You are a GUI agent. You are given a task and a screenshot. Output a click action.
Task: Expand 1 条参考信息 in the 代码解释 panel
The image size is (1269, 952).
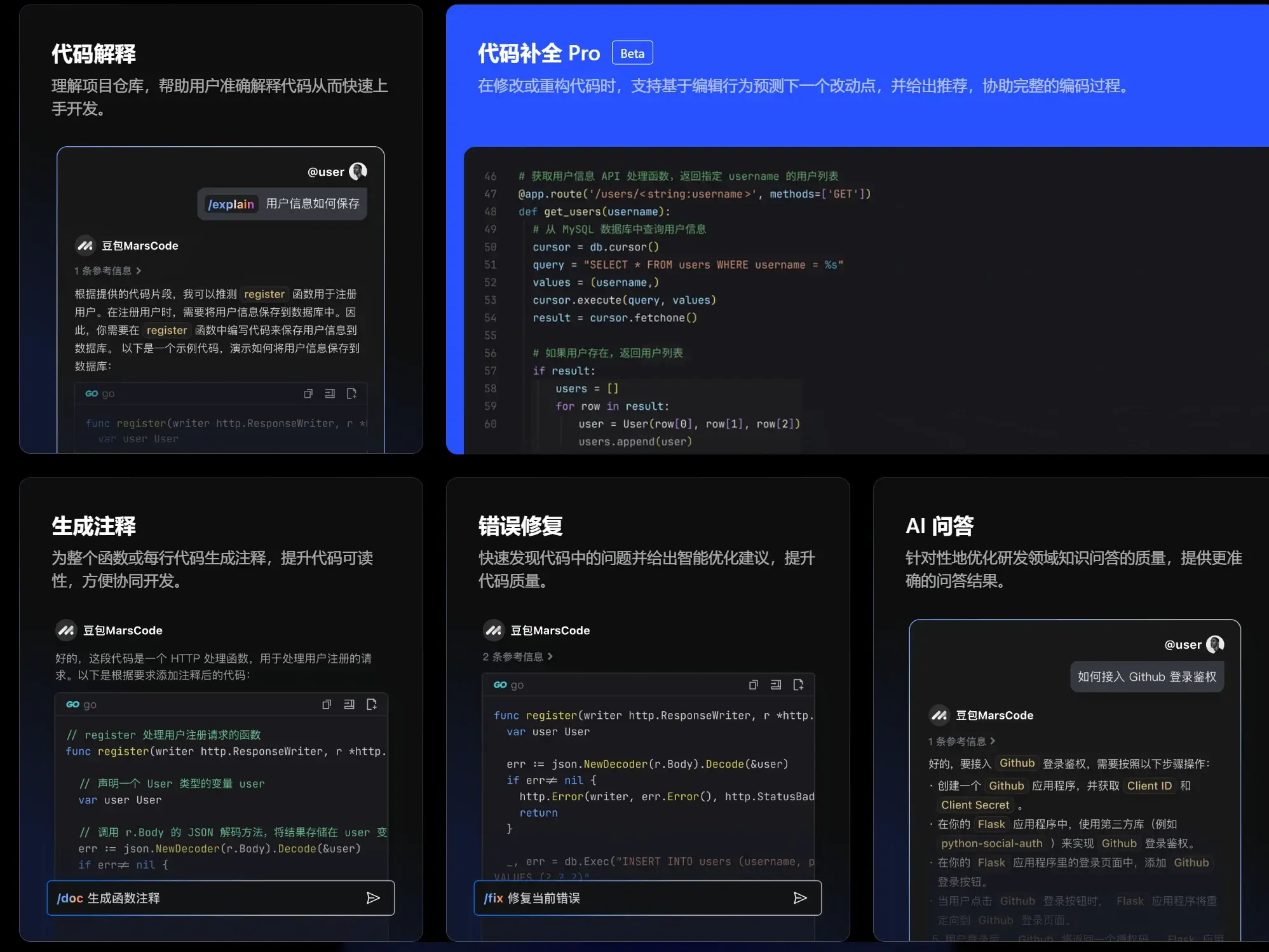pyautogui.click(x=107, y=271)
